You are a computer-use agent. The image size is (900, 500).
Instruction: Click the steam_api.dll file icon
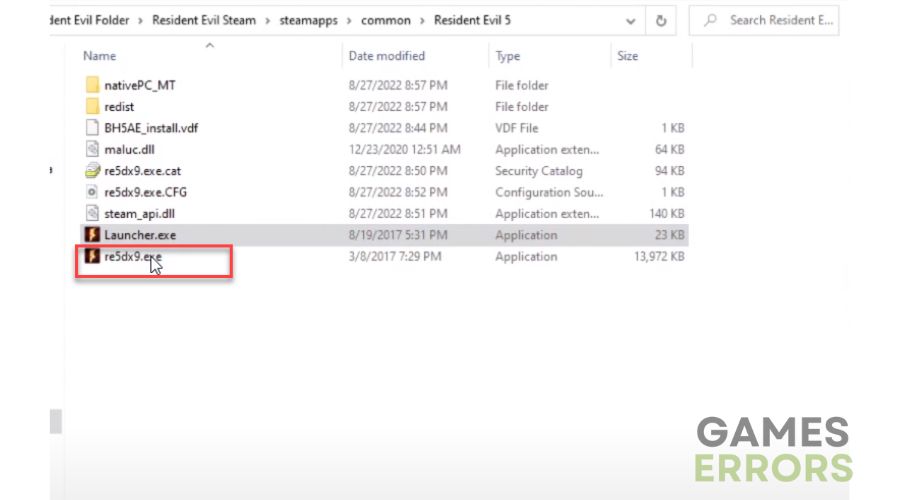pyautogui.click(x=92, y=214)
